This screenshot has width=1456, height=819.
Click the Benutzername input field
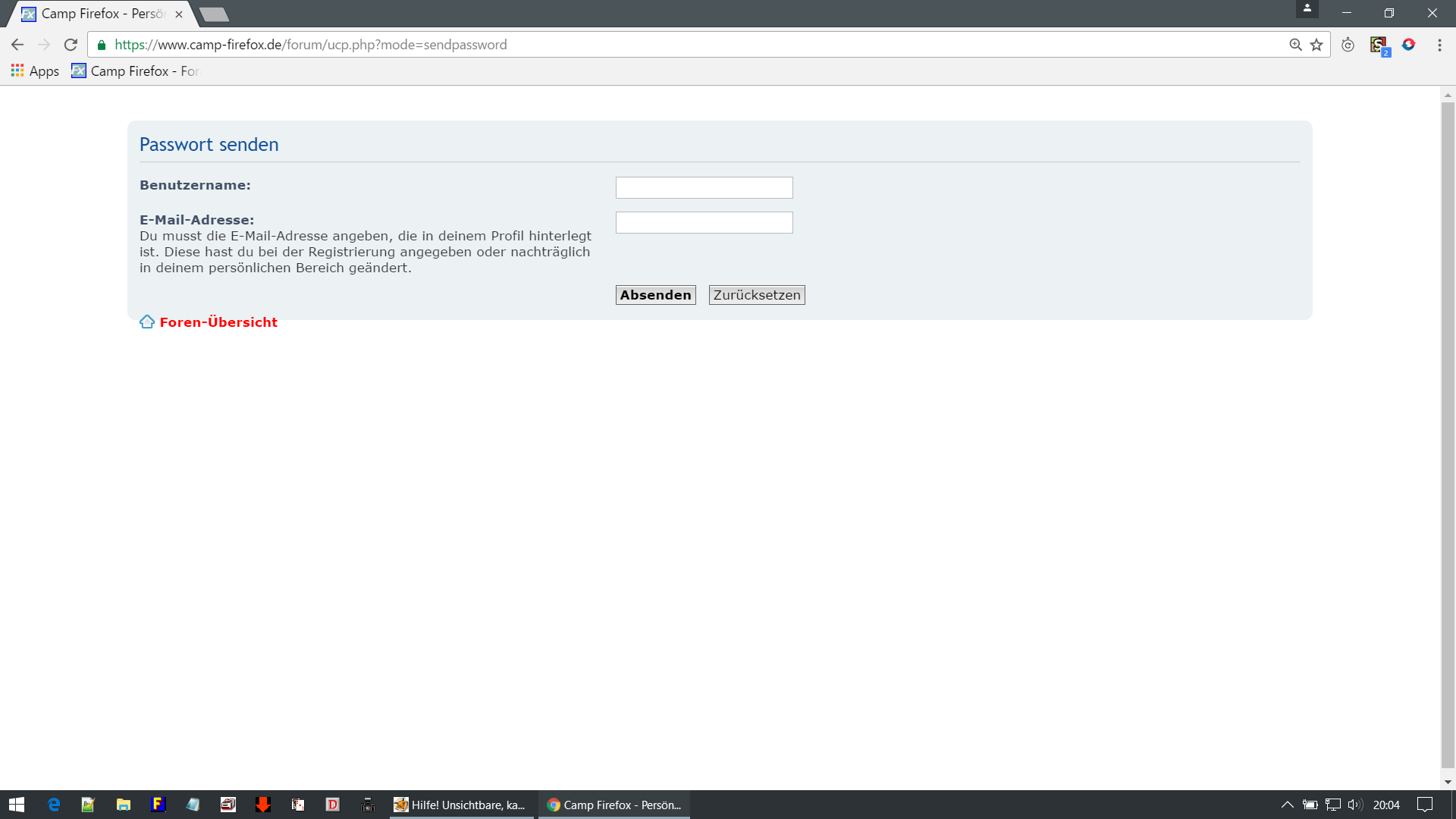coord(704,187)
